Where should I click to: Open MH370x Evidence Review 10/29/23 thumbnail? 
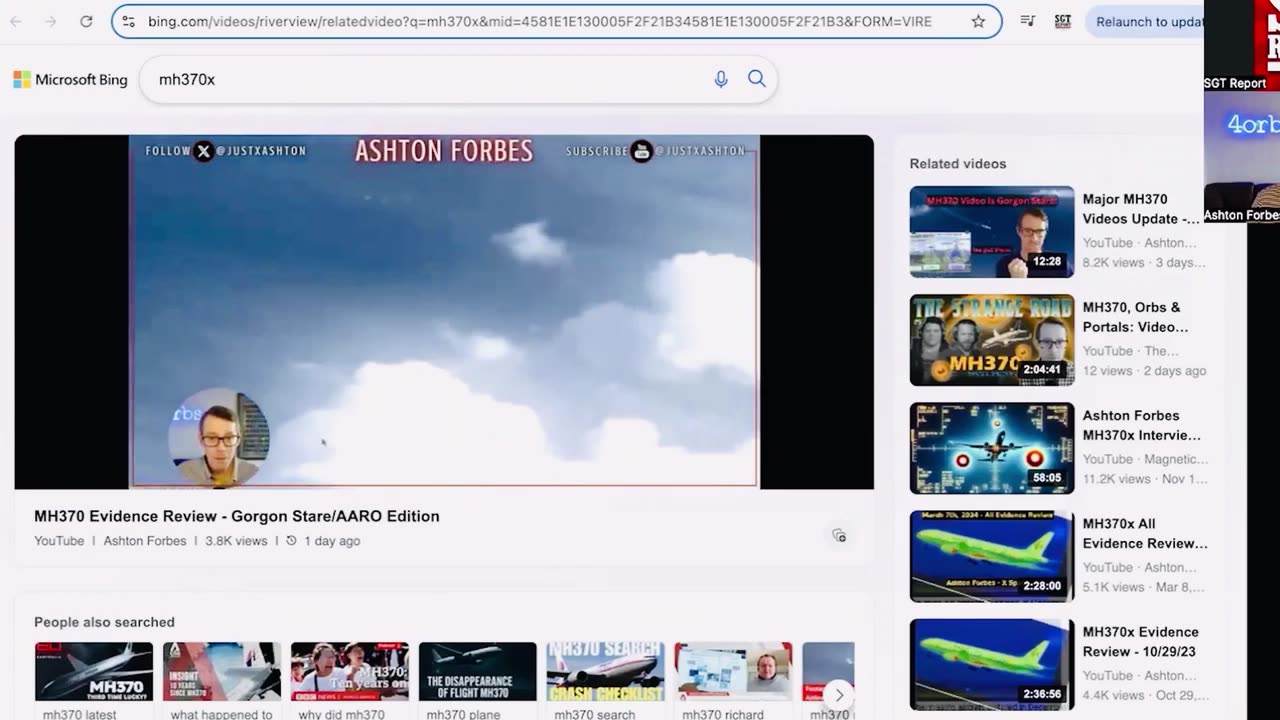(992, 664)
